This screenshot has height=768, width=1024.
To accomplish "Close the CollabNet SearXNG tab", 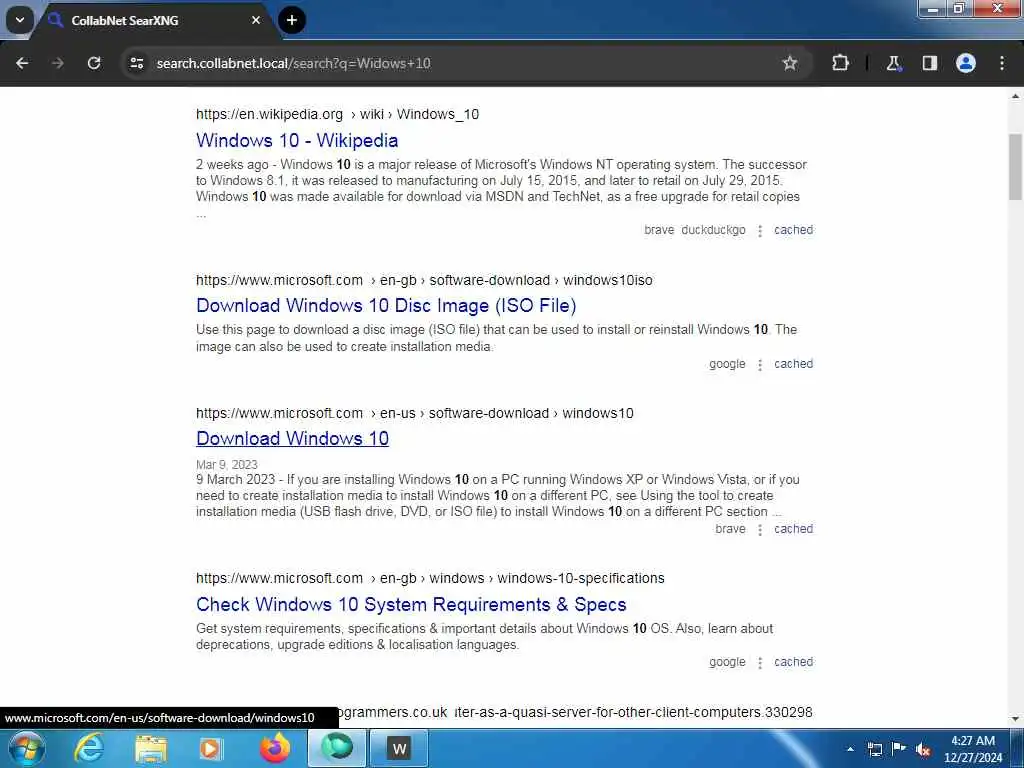I will point(256,20).
